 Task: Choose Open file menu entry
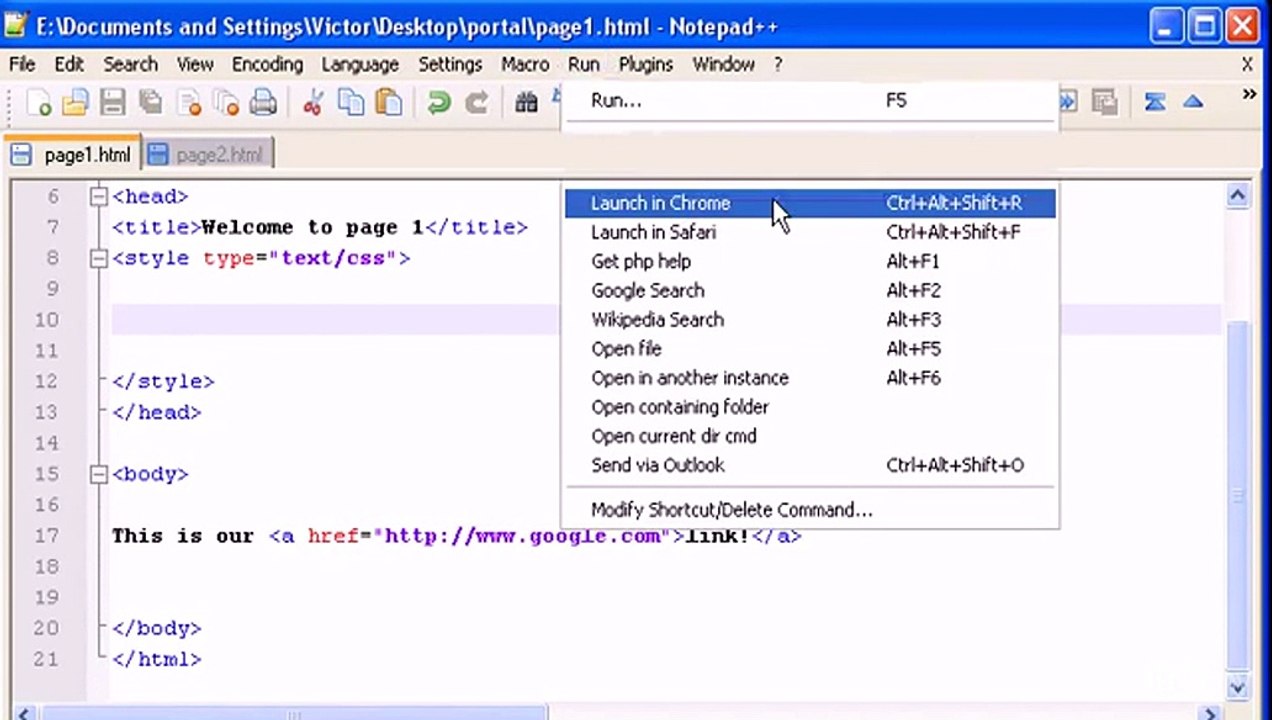(x=810, y=348)
